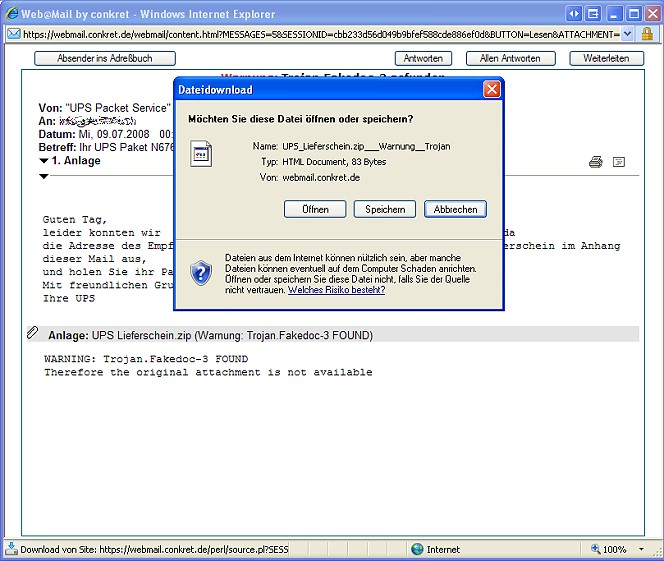Click the Antworten reply button
664x561 pixels.
(x=423, y=58)
